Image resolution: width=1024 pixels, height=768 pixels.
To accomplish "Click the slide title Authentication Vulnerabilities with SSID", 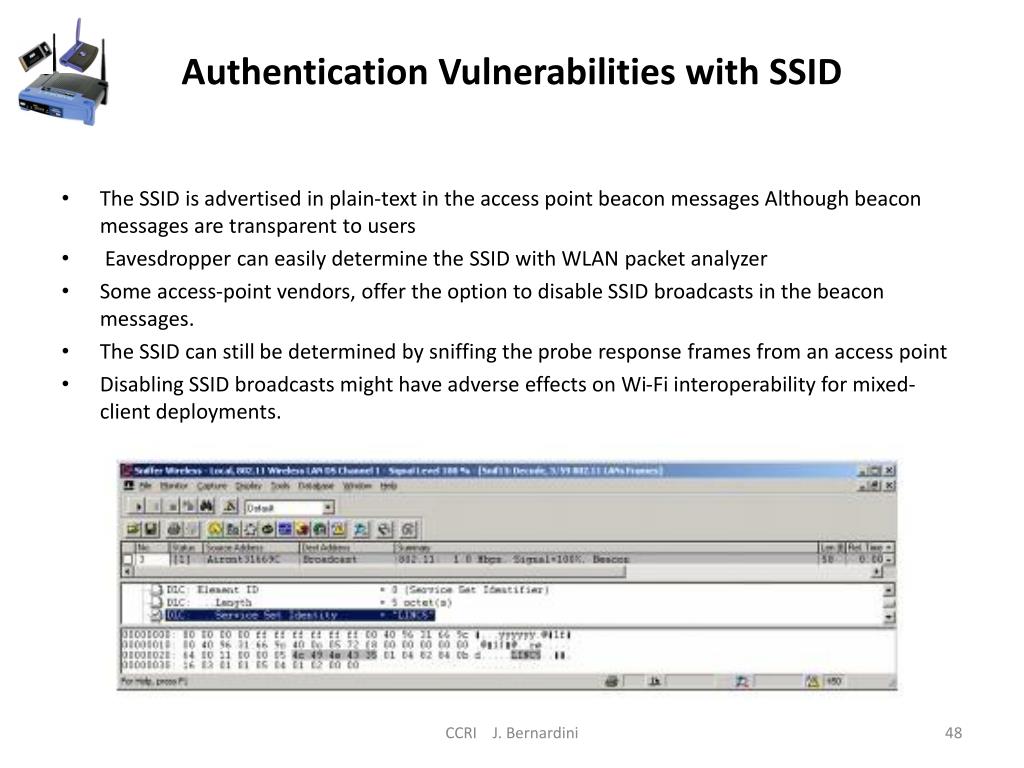I will coord(511,72).
